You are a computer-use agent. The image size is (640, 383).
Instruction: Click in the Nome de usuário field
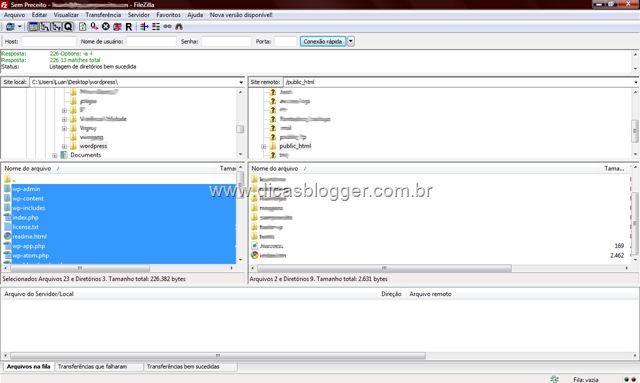[151, 41]
